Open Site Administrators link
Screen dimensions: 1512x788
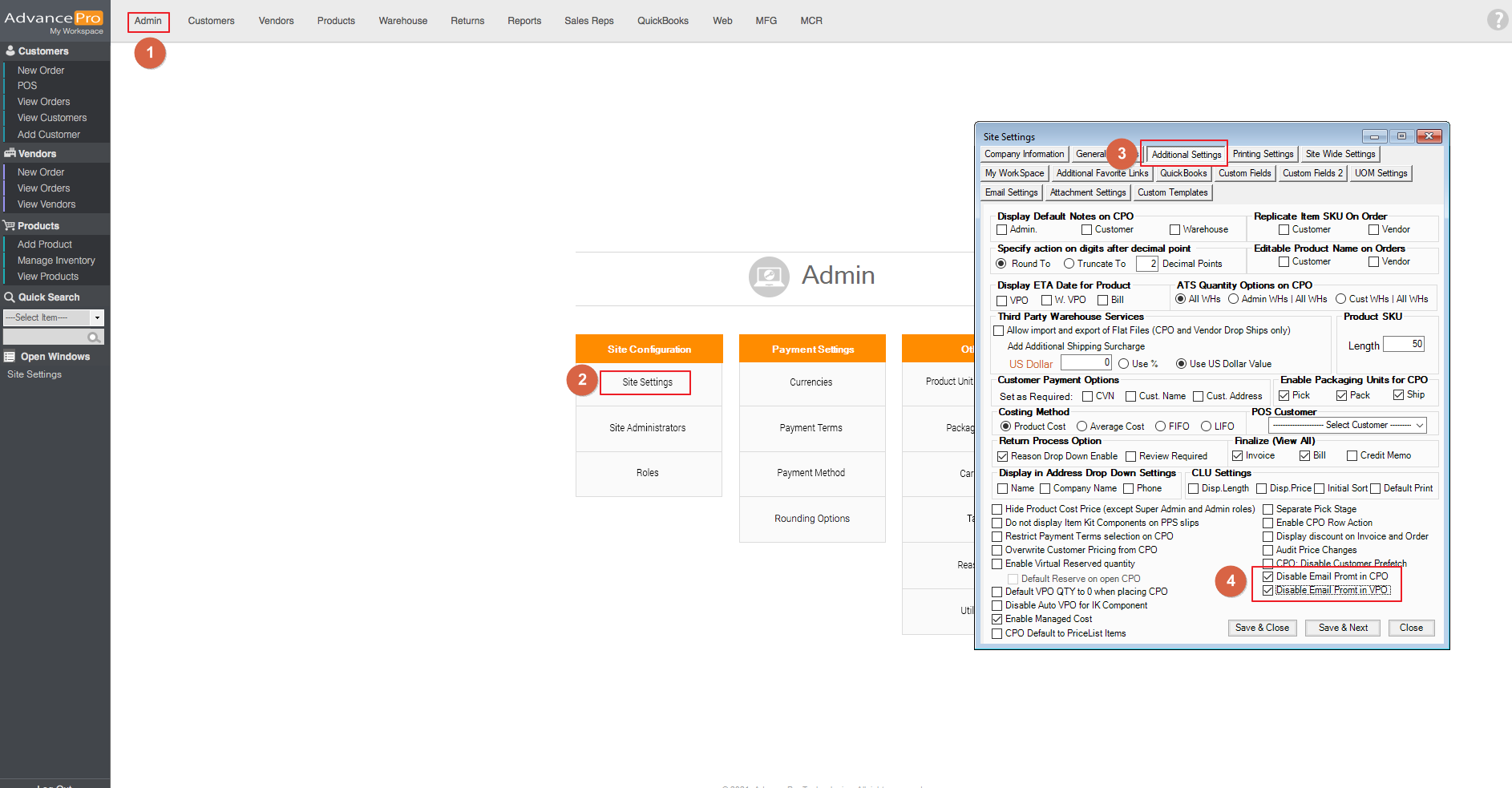(x=647, y=428)
